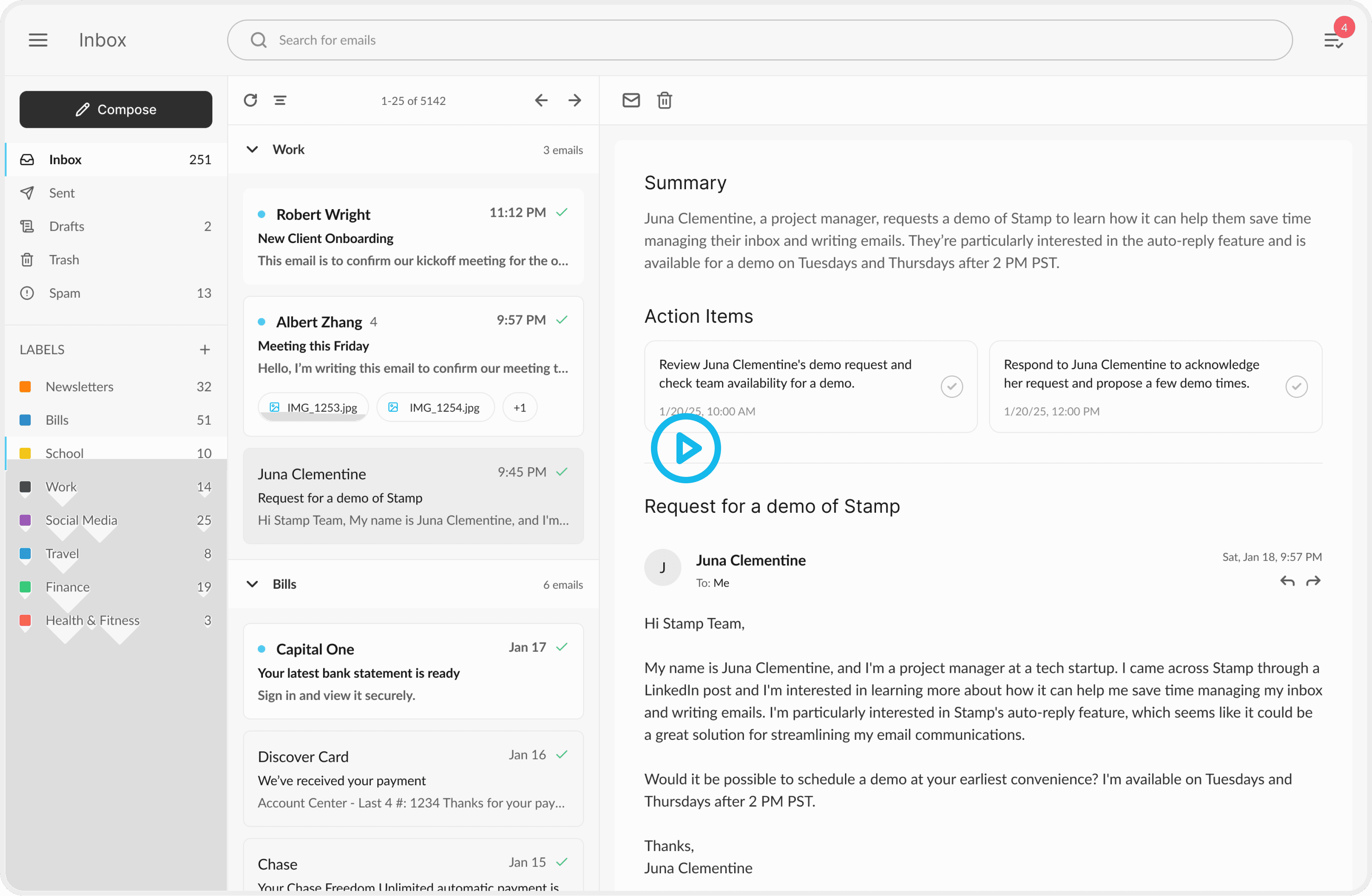Click the Compose button

[116, 110]
